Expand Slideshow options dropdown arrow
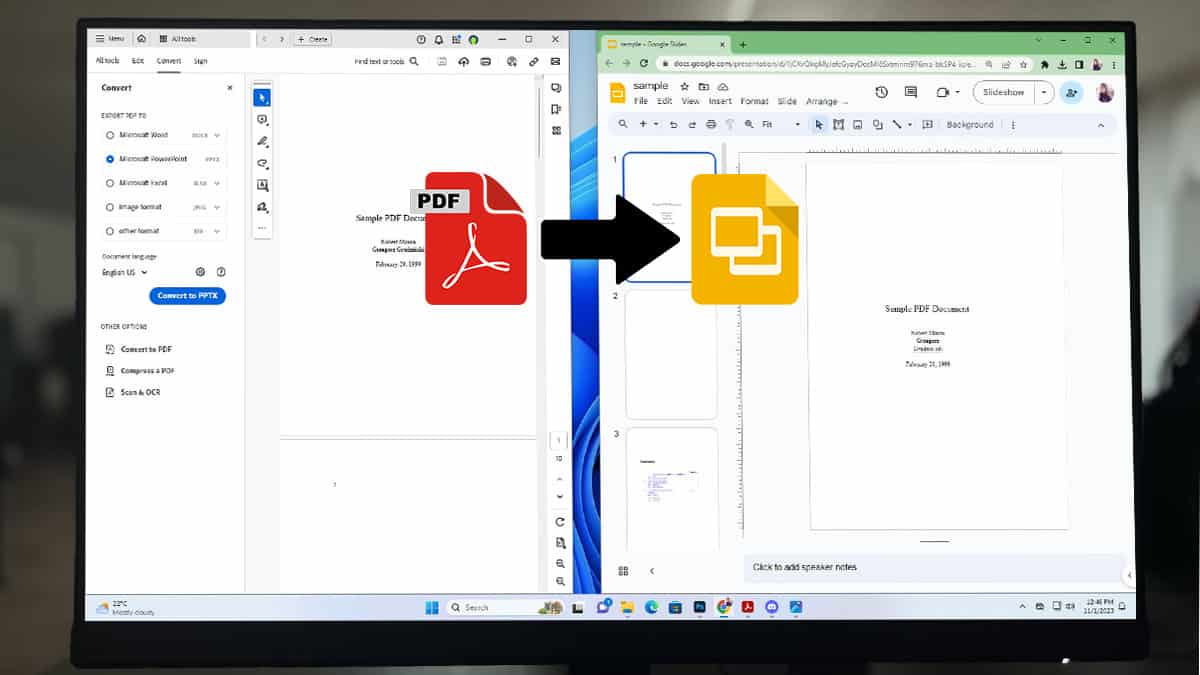 [x=1045, y=92]
